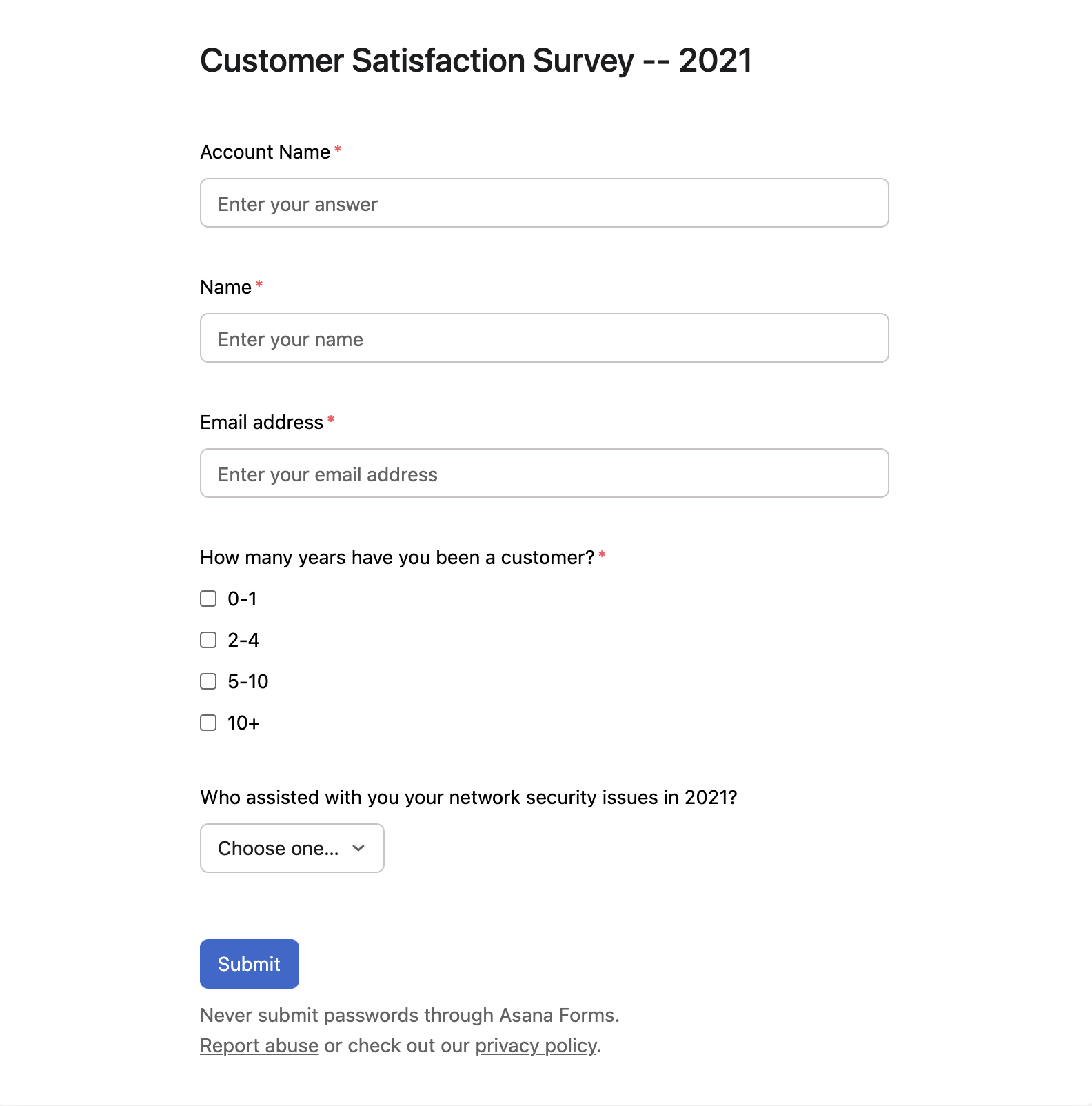Click the asterisk beside 'Email address'
This screenshot has width=1092, height=1106.
point(331,419)
